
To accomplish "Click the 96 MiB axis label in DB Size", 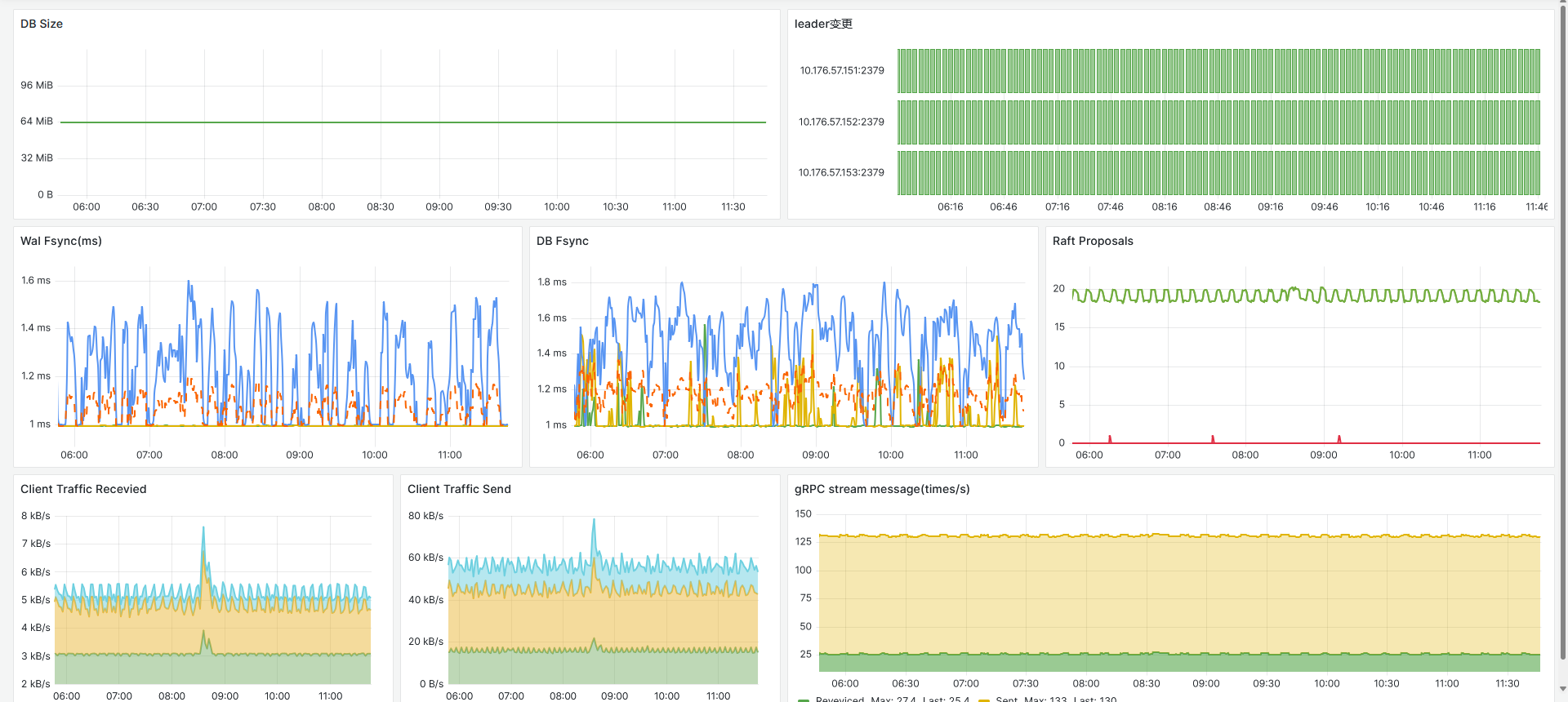I will (37, 86).
